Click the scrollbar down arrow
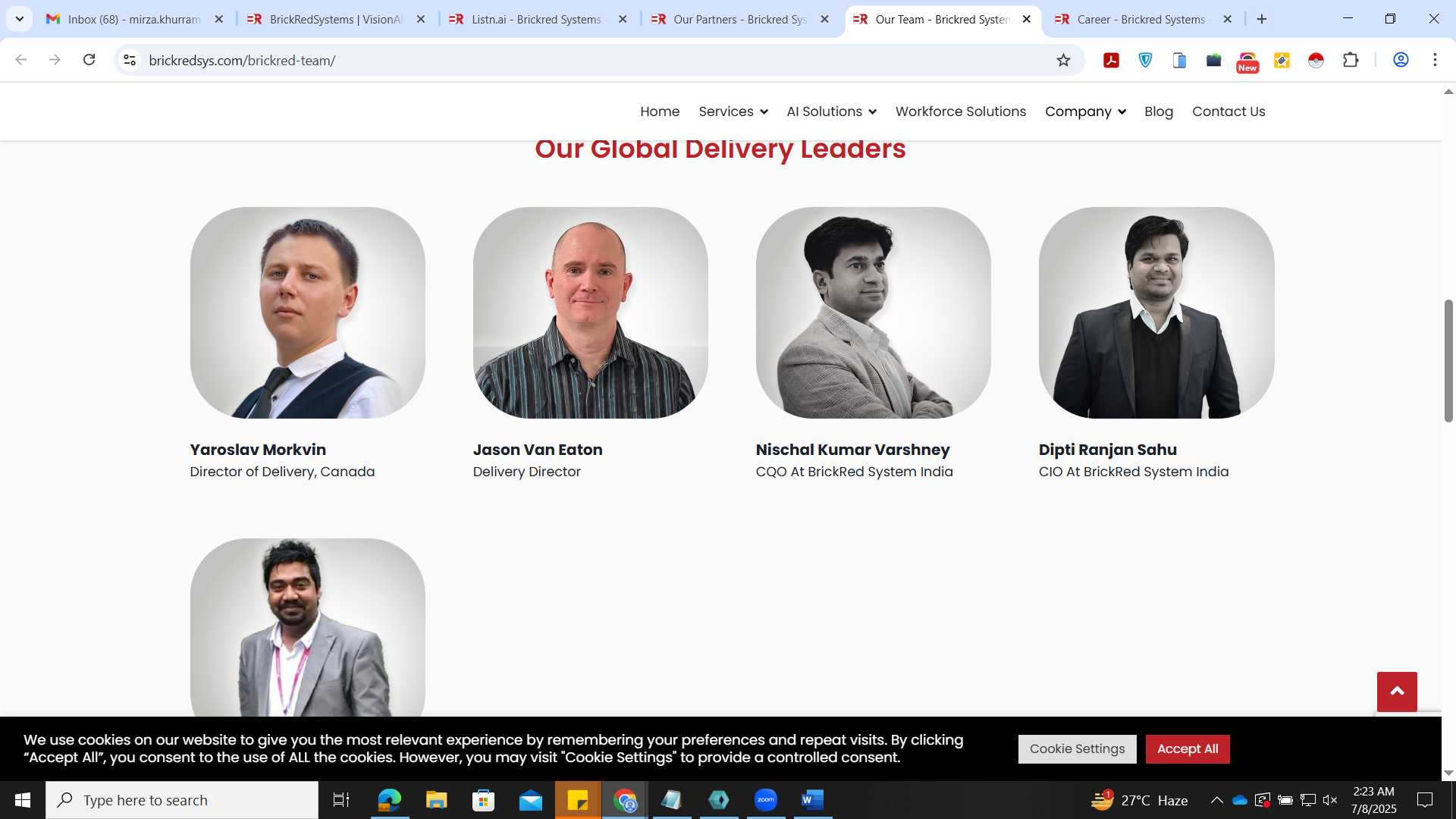The height and width of the screenshot is (819, 1456). 1448,773
